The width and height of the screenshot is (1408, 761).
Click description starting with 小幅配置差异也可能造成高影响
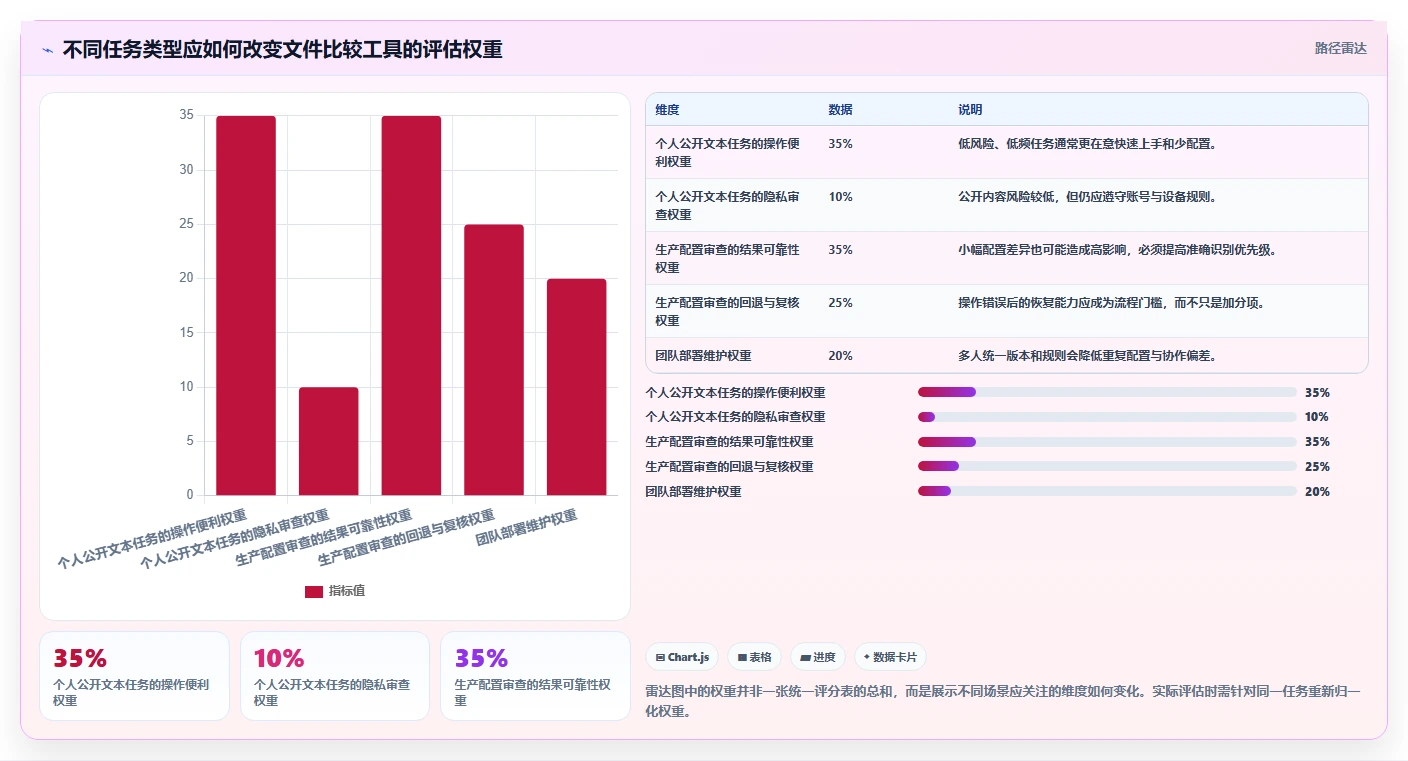click(1117, 249)
